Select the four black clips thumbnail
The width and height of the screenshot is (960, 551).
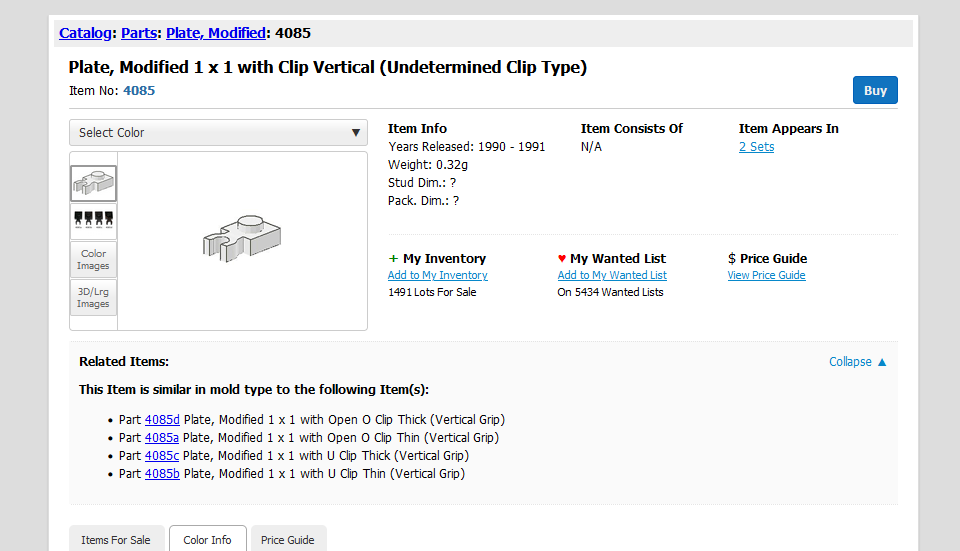tap(93, 221)
